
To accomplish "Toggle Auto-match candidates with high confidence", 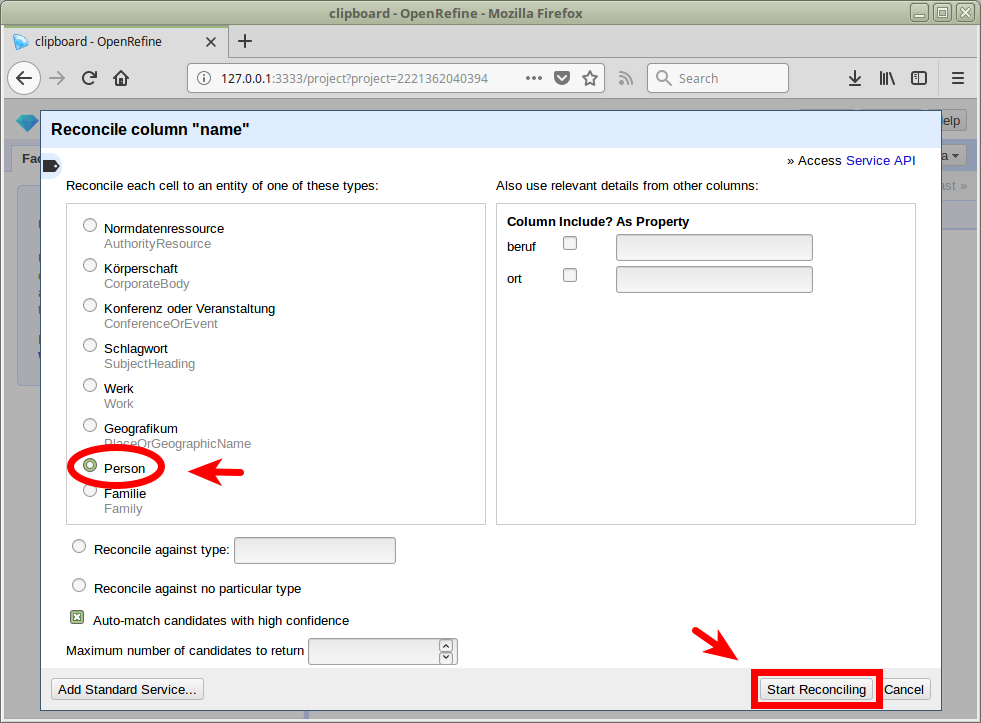I will pyautogui.click(x=77, y=618).
